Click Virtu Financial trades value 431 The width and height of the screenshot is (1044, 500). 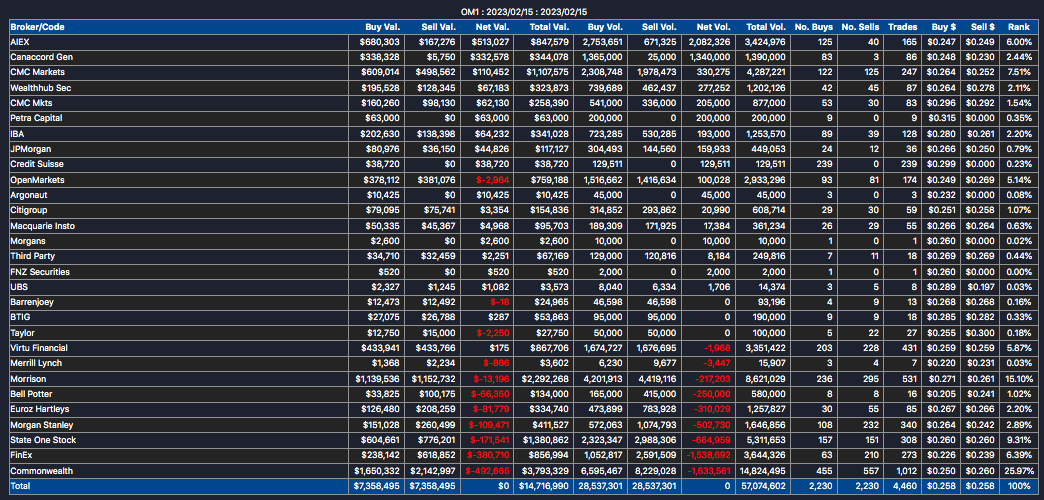pos(911,348)
